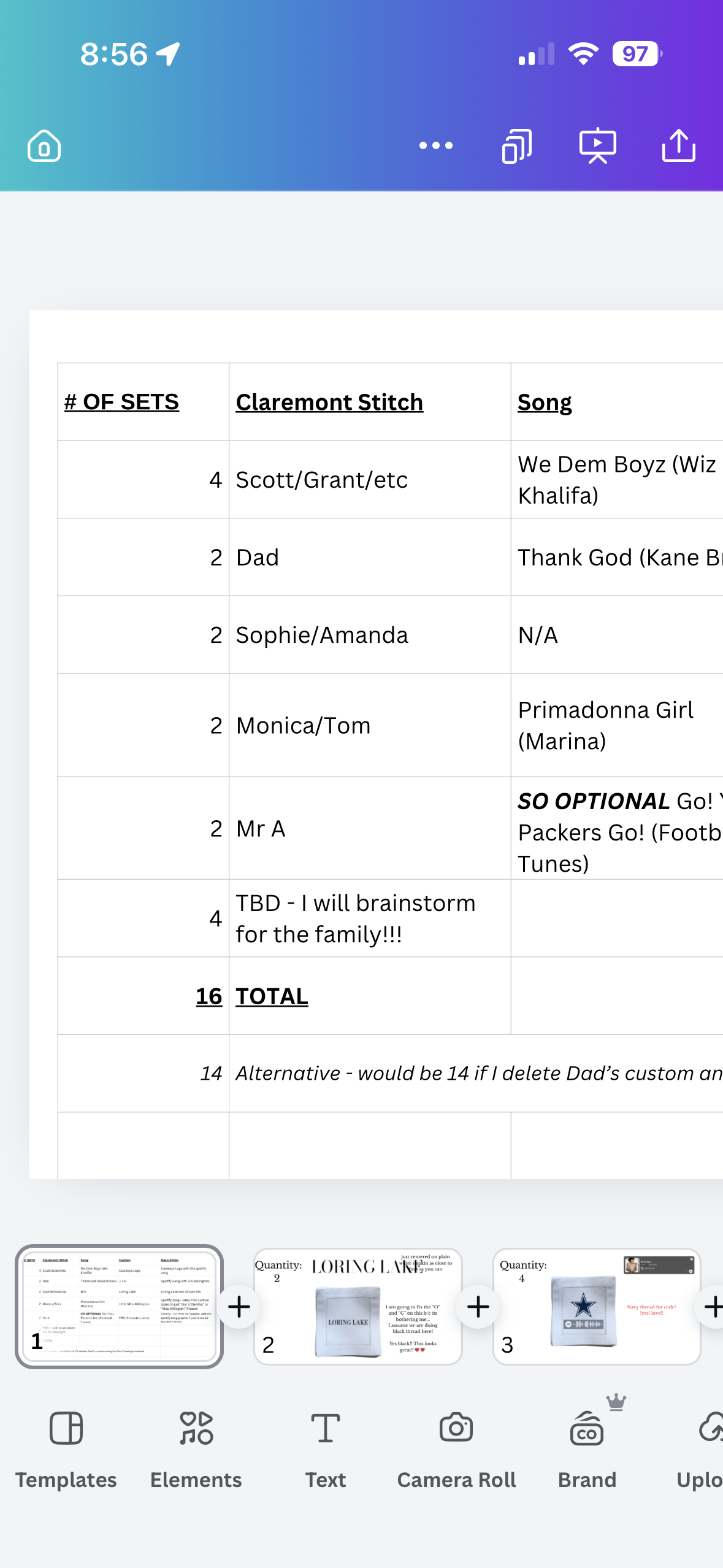Select the Claremont Stitch header cell
This screenshot has width=723, height=1568.
(x=370, y=402)
